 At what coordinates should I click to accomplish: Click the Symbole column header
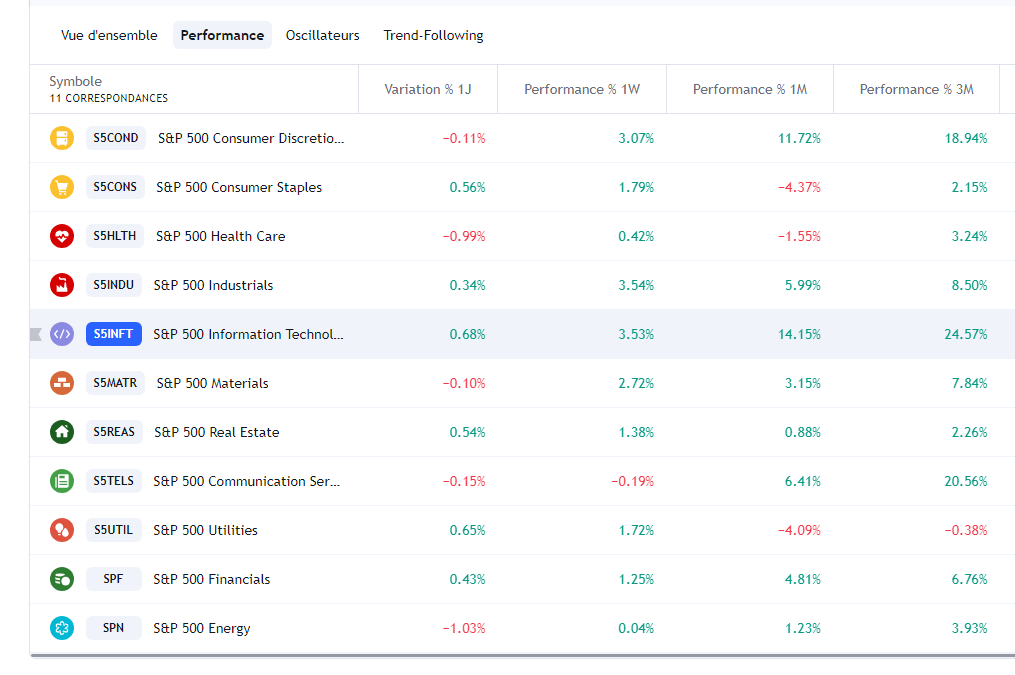coord(76,82)
